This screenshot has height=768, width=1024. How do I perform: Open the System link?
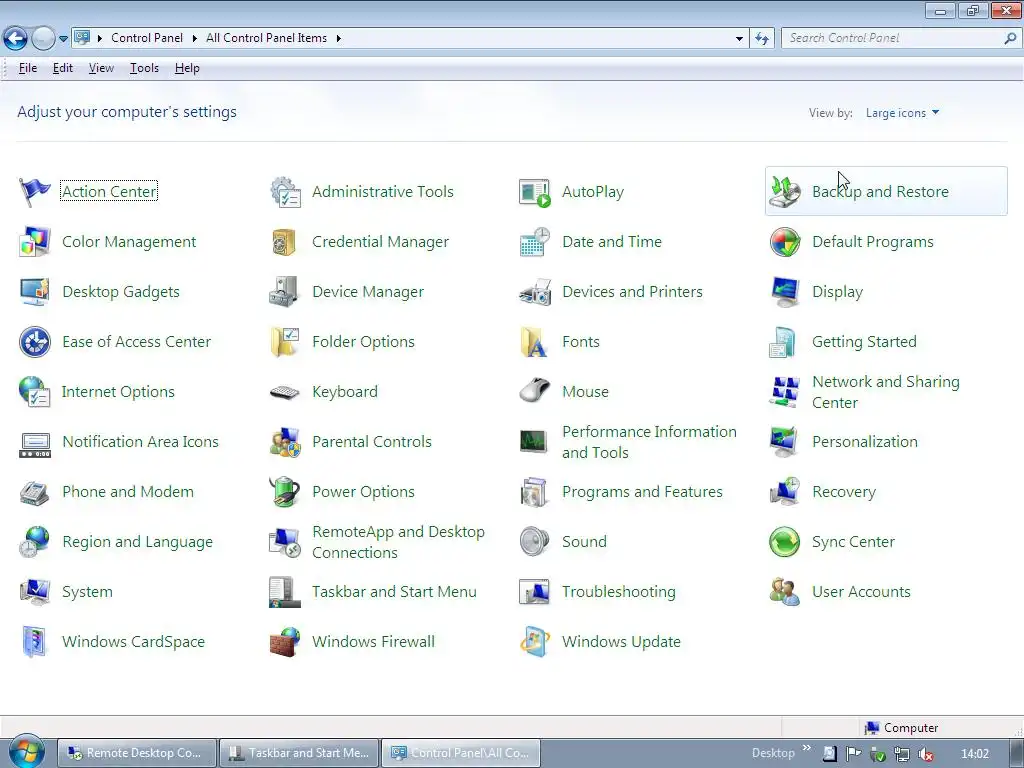88,592
